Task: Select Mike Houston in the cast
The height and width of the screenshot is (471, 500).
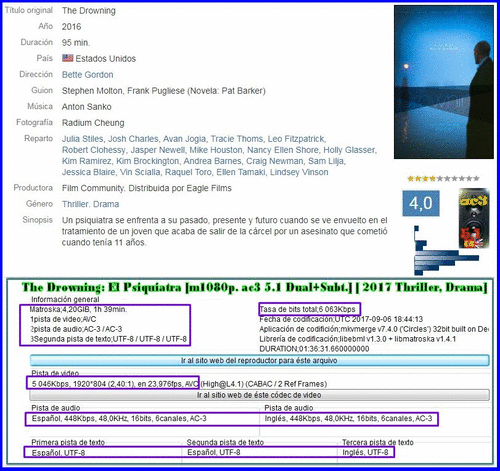Action: [x=216, y=150]
